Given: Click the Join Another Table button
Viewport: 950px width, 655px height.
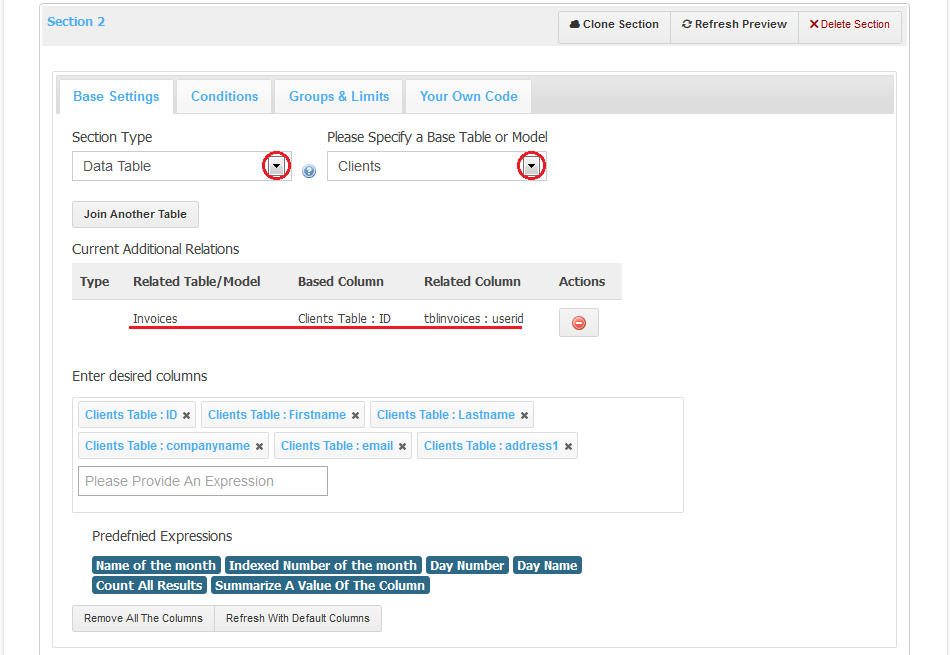Looking at the screenshot, I should [x=135, y=214].
